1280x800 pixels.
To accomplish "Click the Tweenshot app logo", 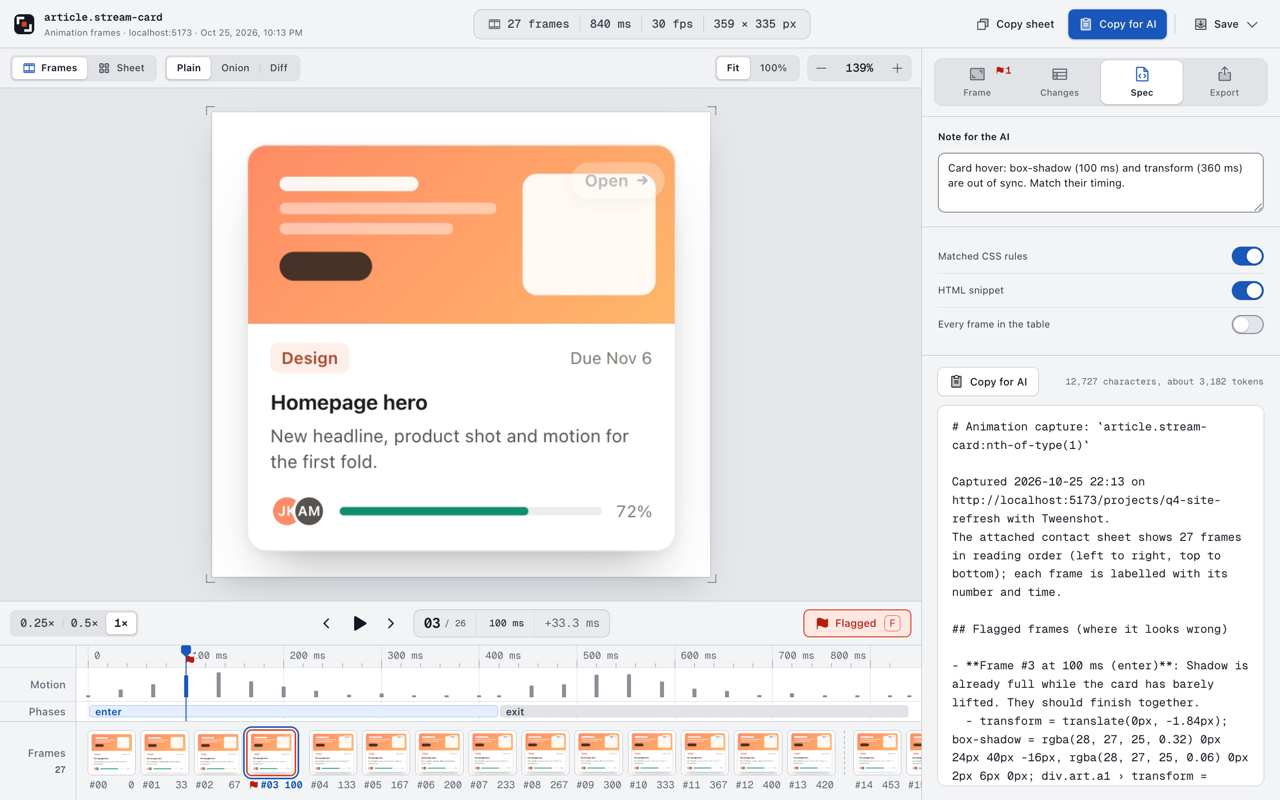I will (24, 24).
